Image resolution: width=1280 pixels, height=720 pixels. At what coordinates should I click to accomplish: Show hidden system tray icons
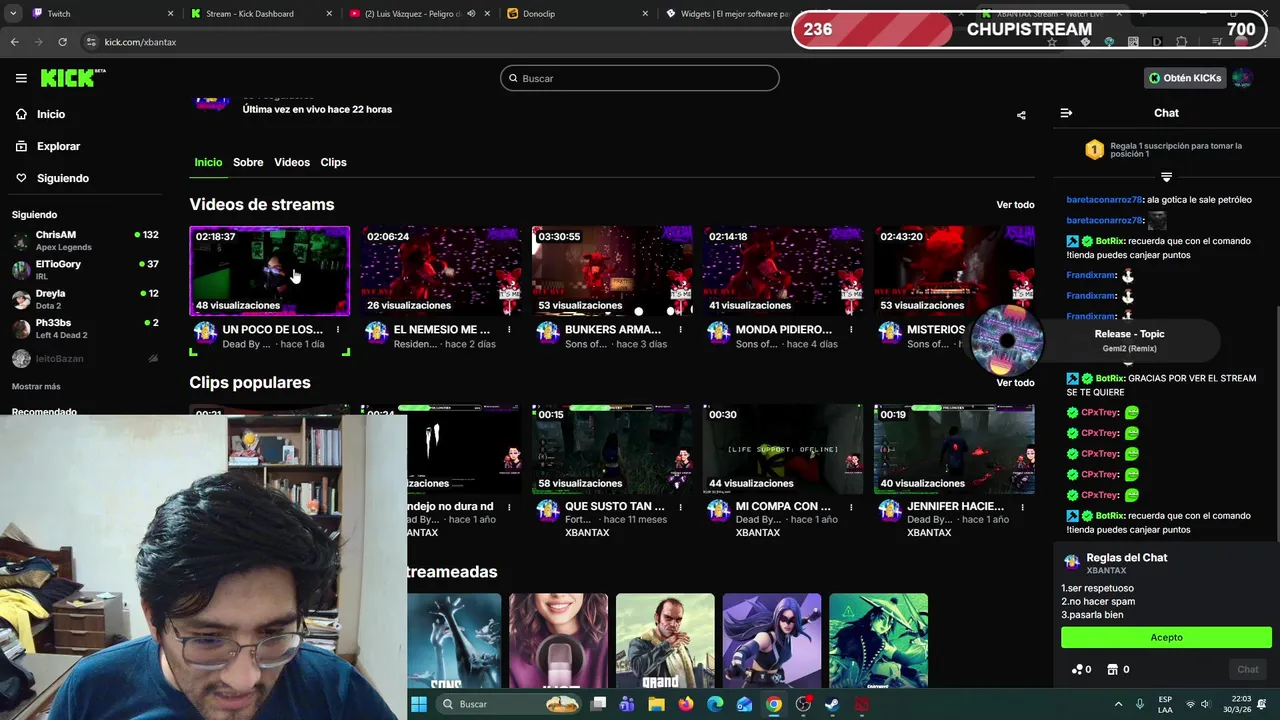pos(1118,704)
